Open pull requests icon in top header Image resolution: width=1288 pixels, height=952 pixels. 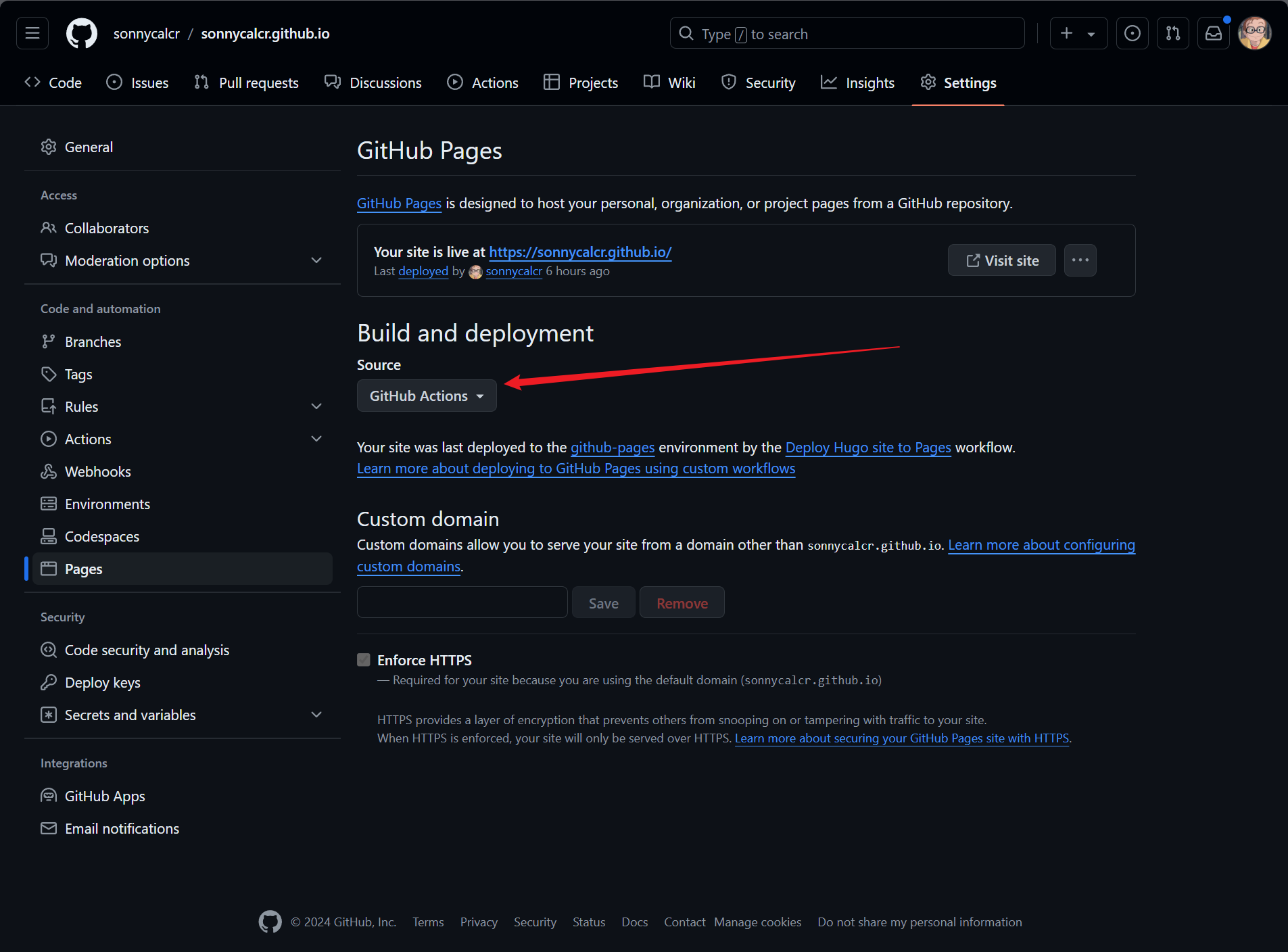click(1173, 33)
